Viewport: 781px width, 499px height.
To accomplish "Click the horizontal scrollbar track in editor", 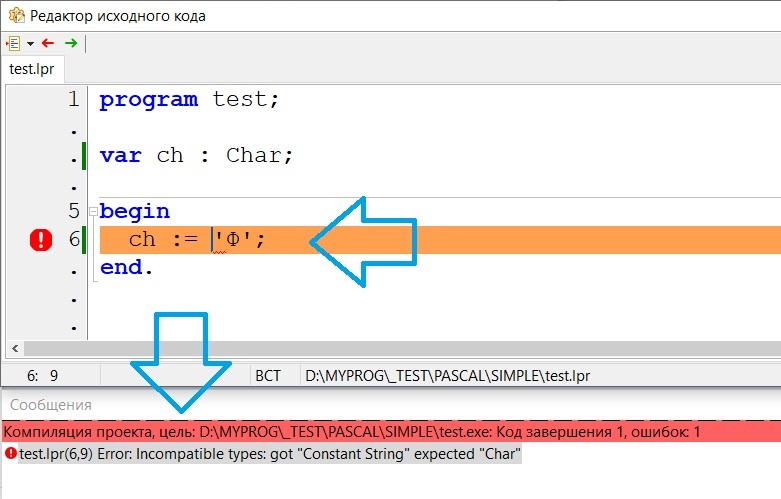I will tap(402, 349).
